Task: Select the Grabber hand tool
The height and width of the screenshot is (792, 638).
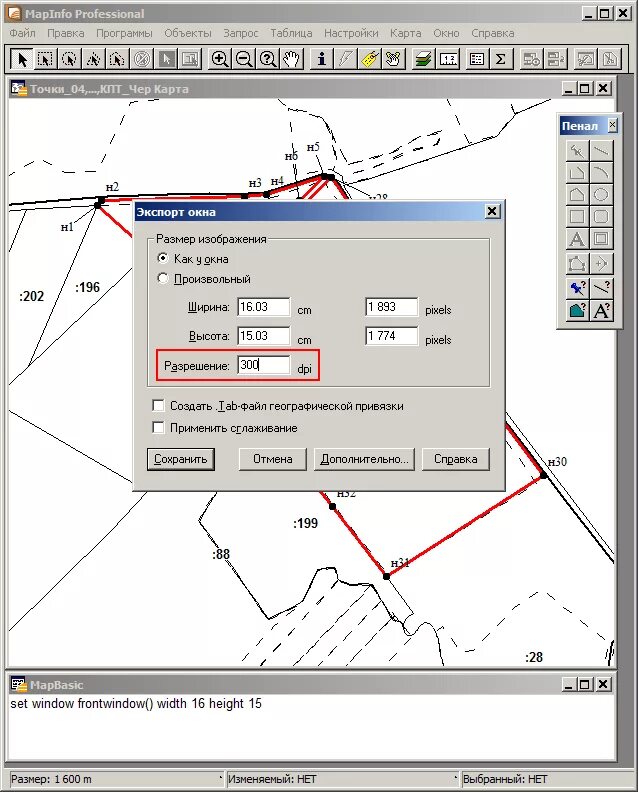Action: [x=291, y=59]
